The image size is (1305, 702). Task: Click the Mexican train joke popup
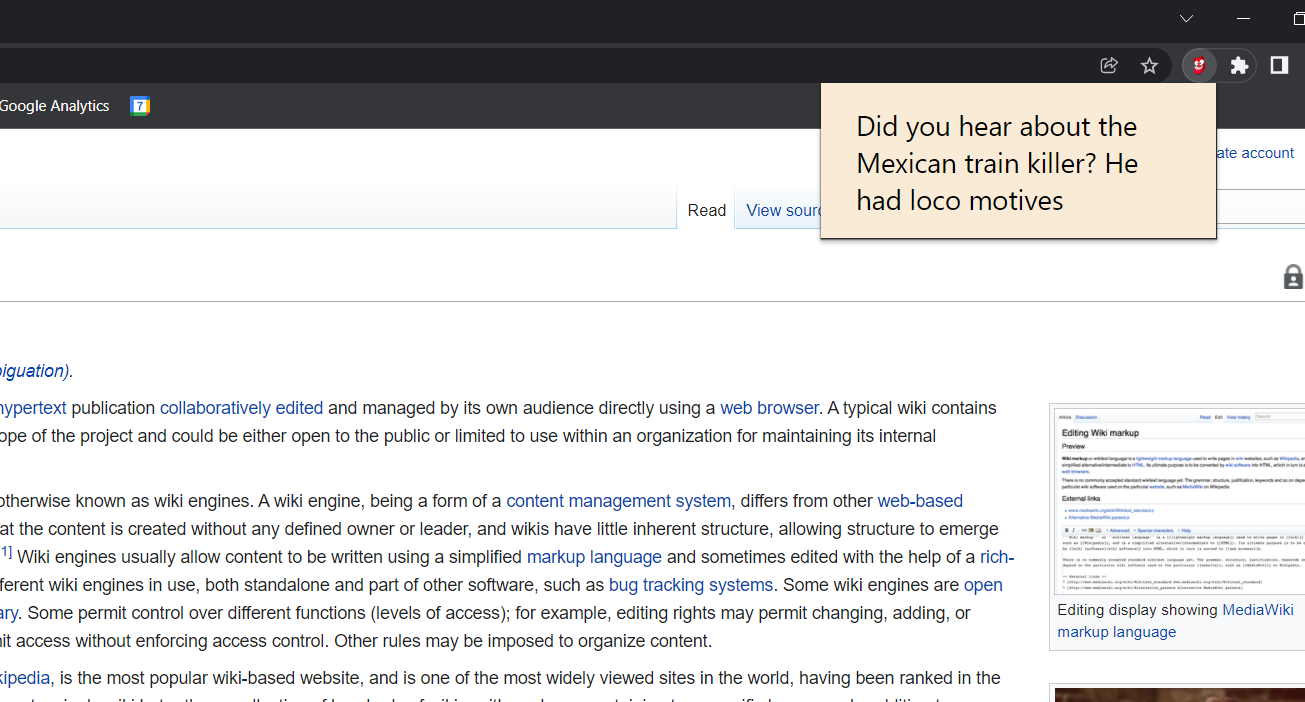[x=1018, y=162]
